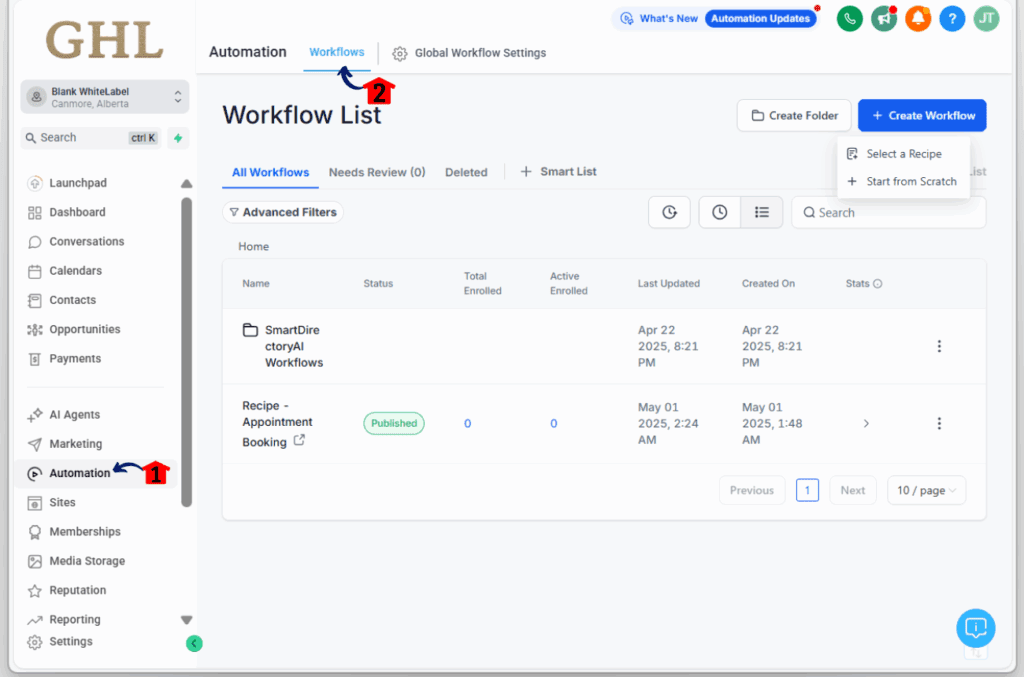Open the 10 / page dropdown

tap(926, 490)
